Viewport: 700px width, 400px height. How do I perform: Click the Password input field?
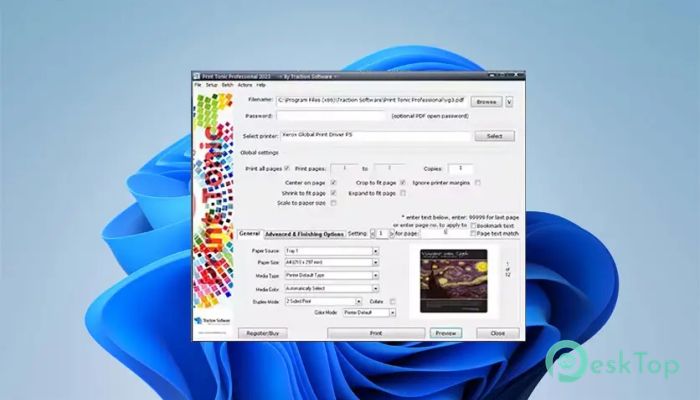330,116
